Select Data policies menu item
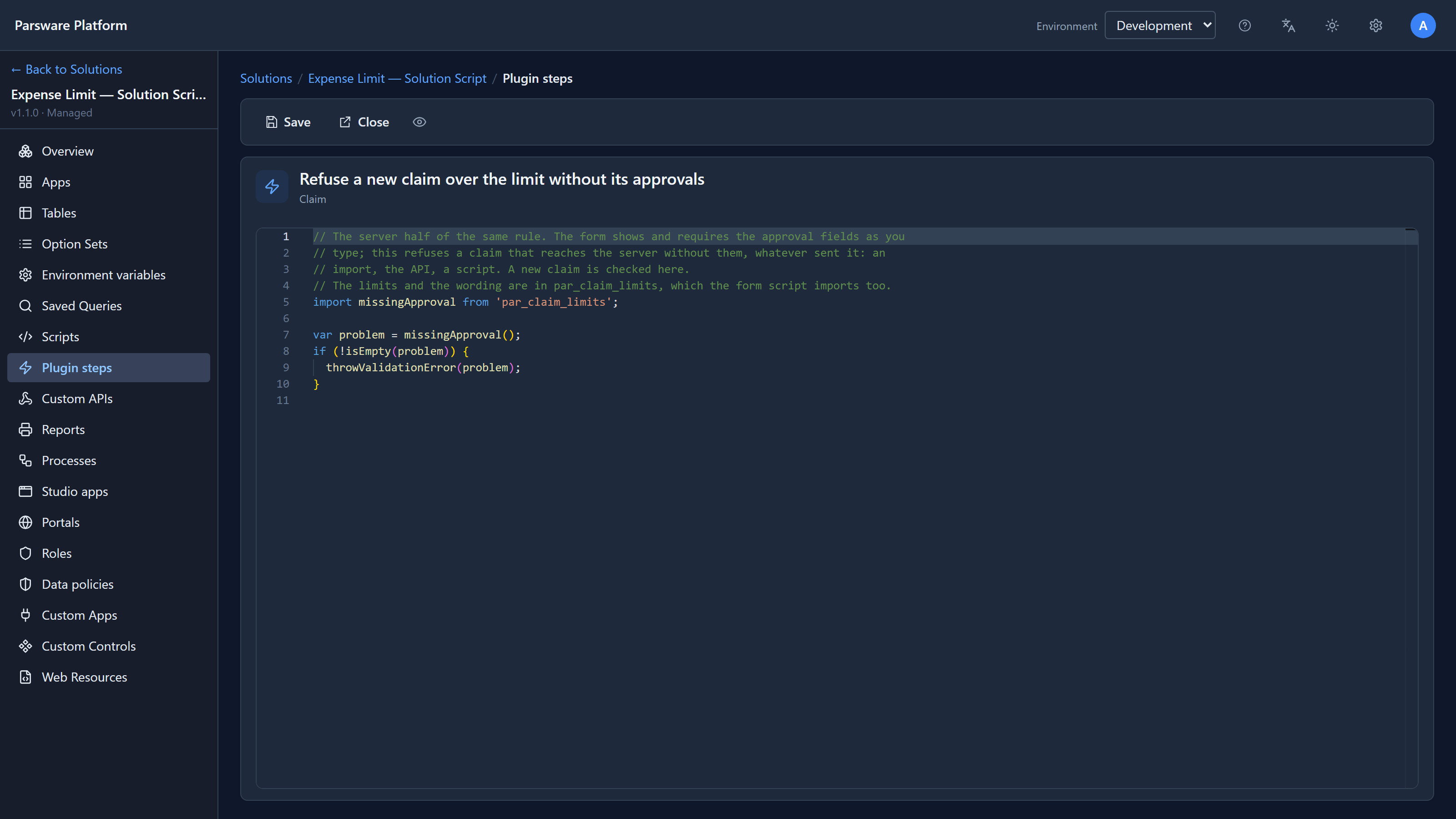Image resolution: width=1456 pixels, height=819 pixels. click(109, 584)
